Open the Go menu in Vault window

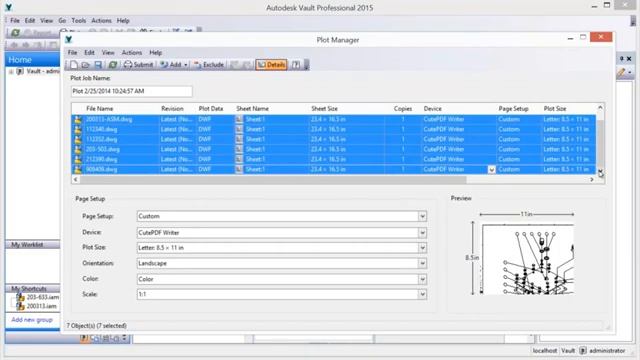[x=62, y=20]
